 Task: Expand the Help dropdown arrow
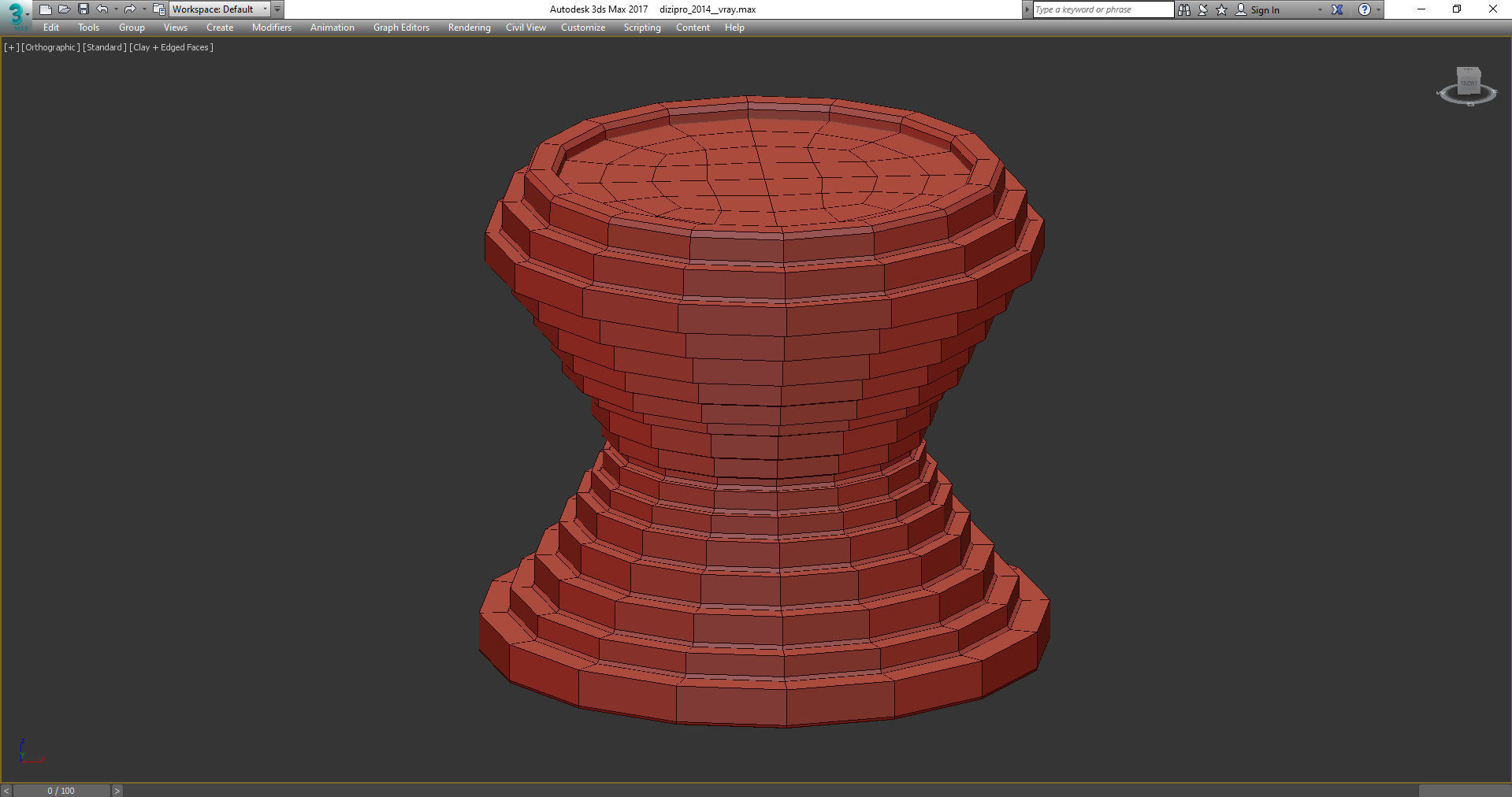[x=1378, y=9]
